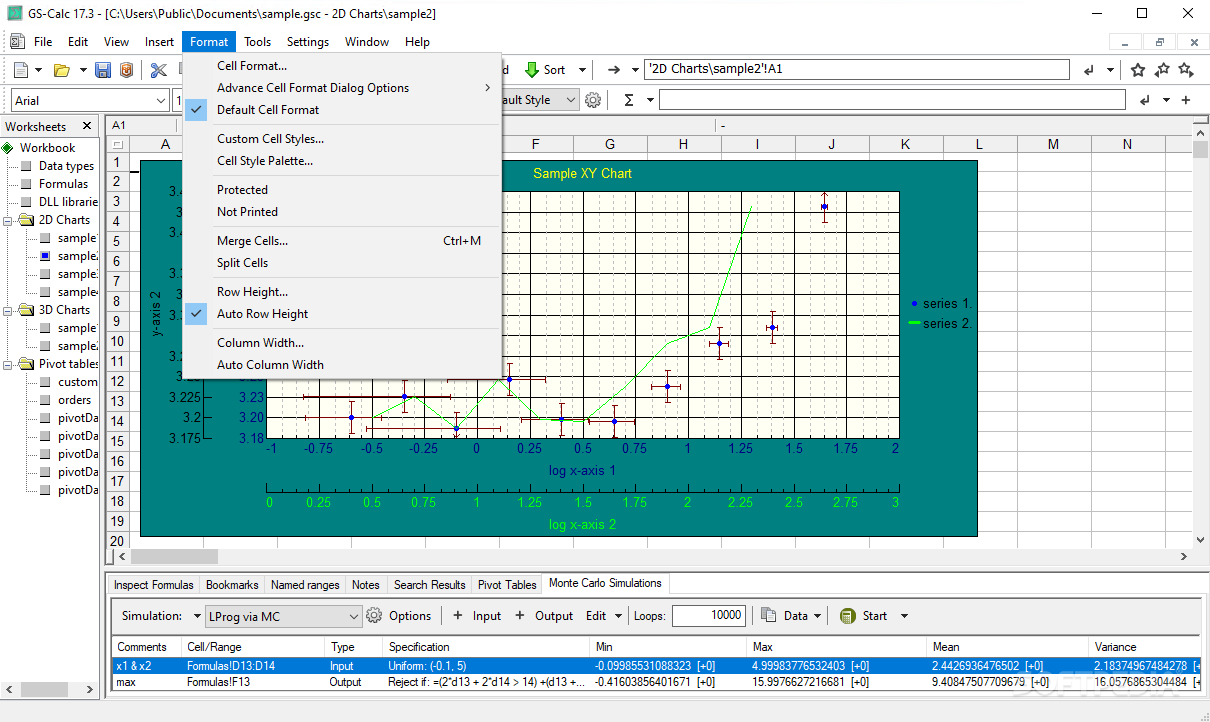Viewport: 1210px width, 722px height.
Task: Click the vertical scrollbar of the sheet
Action: pyautogui.click(x=1201, y=337)
